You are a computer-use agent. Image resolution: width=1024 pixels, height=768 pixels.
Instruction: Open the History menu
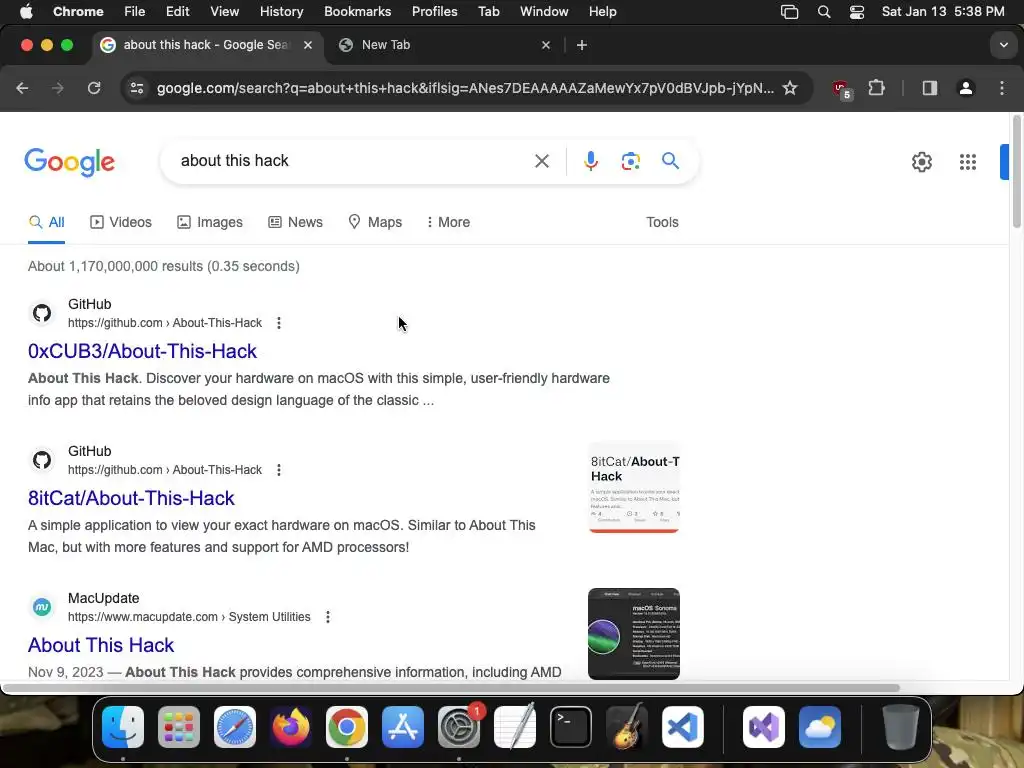click(281, 11)
